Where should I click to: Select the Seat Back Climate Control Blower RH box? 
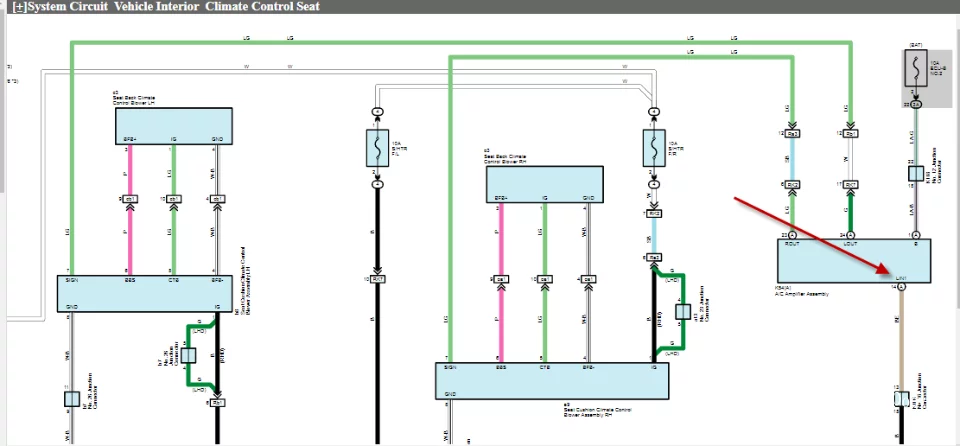pos(543,183)
